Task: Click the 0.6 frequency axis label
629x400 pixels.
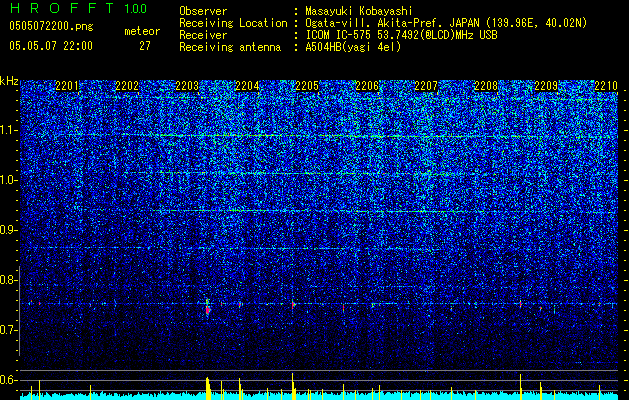Action: (x=9, y=380)
